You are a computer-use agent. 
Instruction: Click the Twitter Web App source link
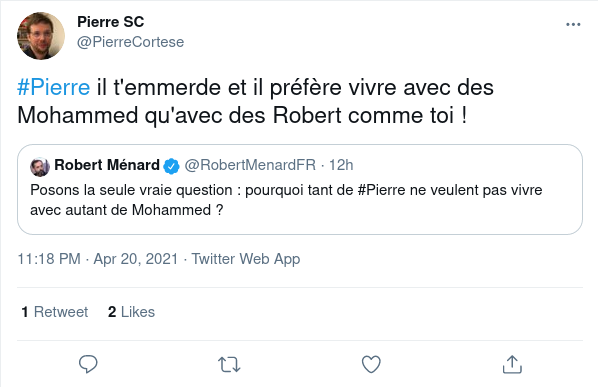pos(246,259)
